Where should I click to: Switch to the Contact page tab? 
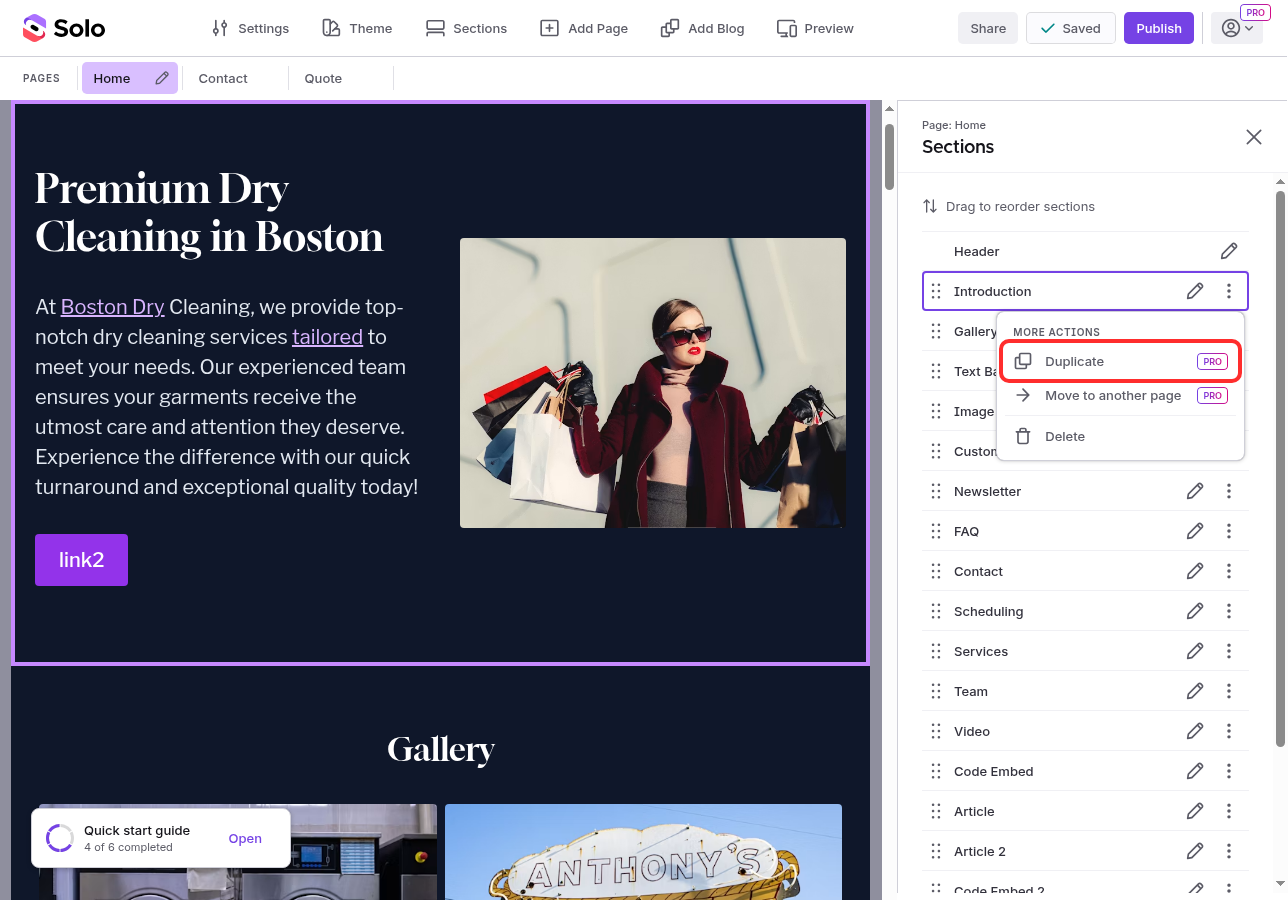pyautogui.click(x=223, y=78)
